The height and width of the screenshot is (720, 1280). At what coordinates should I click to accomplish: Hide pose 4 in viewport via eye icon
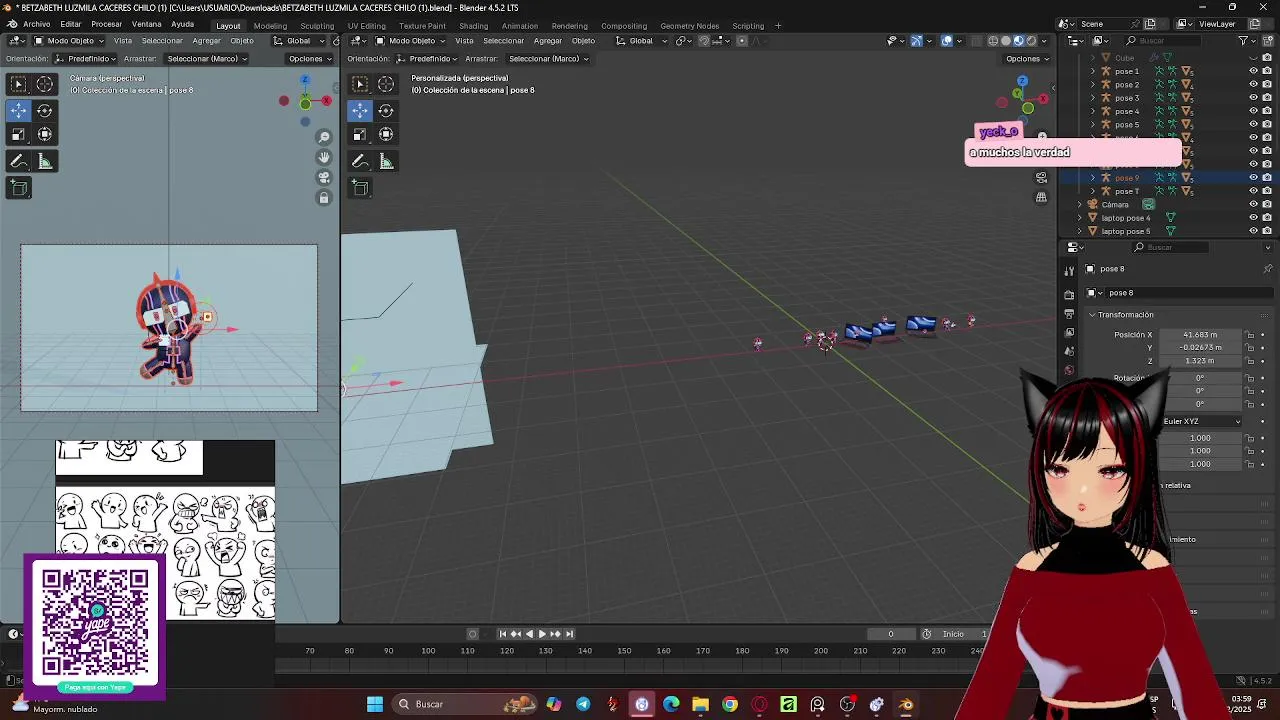(1253, 111)
